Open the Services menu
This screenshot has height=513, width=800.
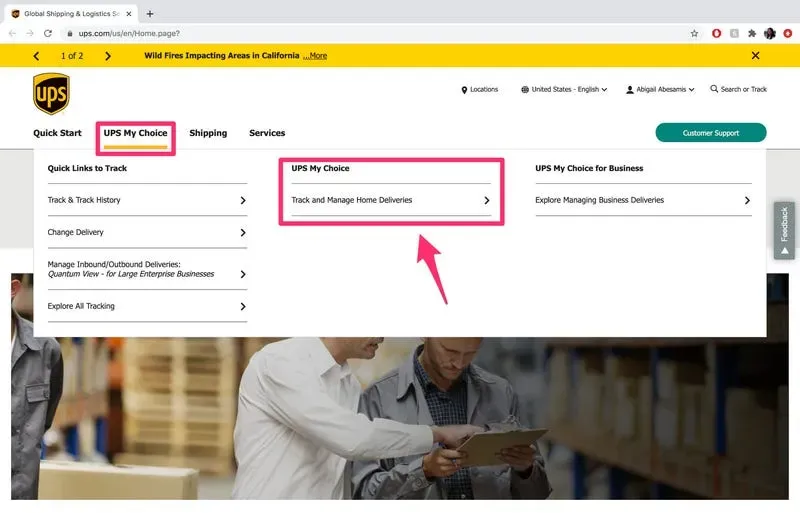coord(267,133)
